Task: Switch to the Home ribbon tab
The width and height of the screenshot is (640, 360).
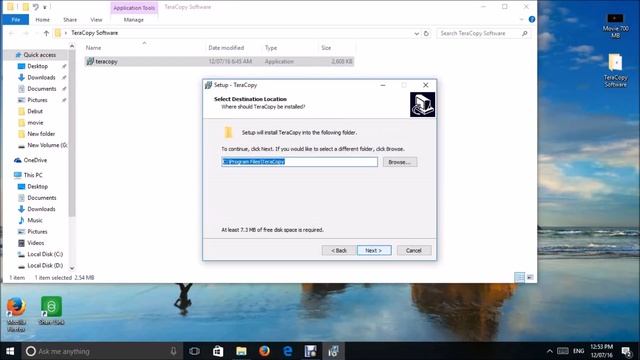Action: 42,20
